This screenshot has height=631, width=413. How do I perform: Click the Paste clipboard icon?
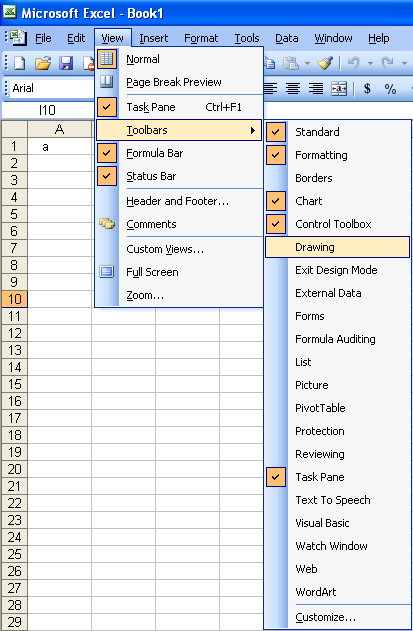click(291, 63)
